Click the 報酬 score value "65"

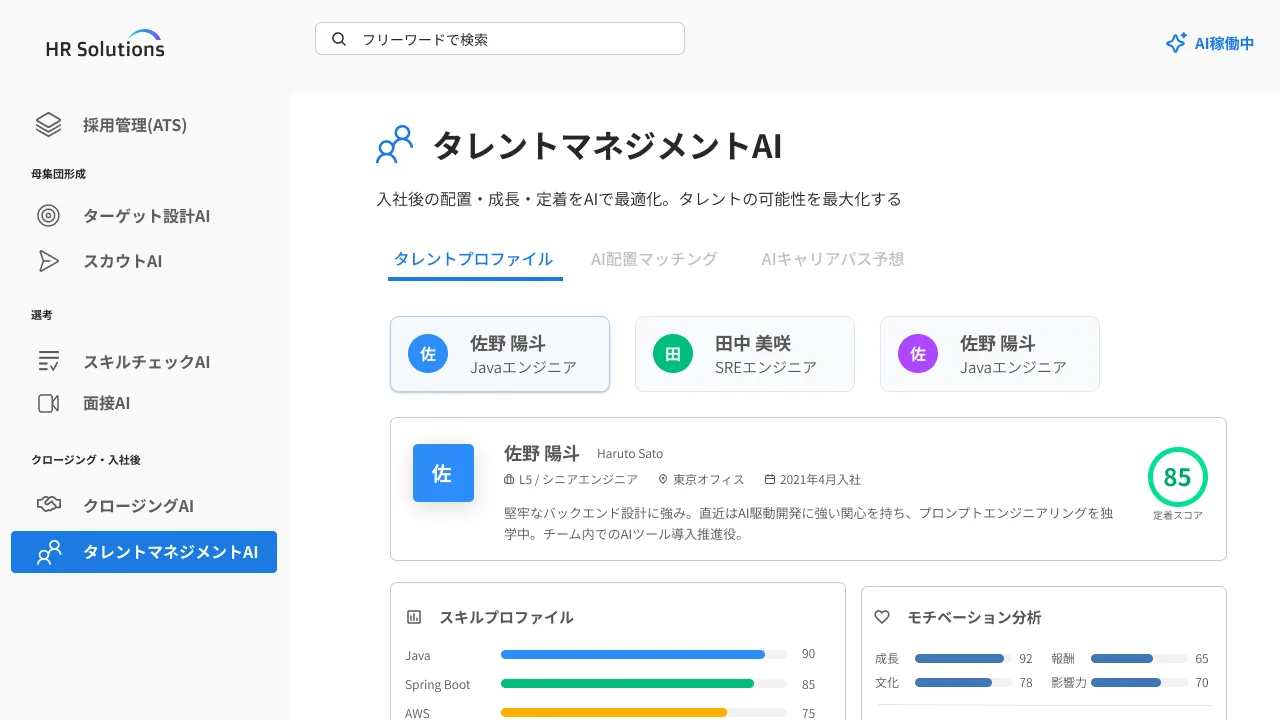pos(1202,659)
